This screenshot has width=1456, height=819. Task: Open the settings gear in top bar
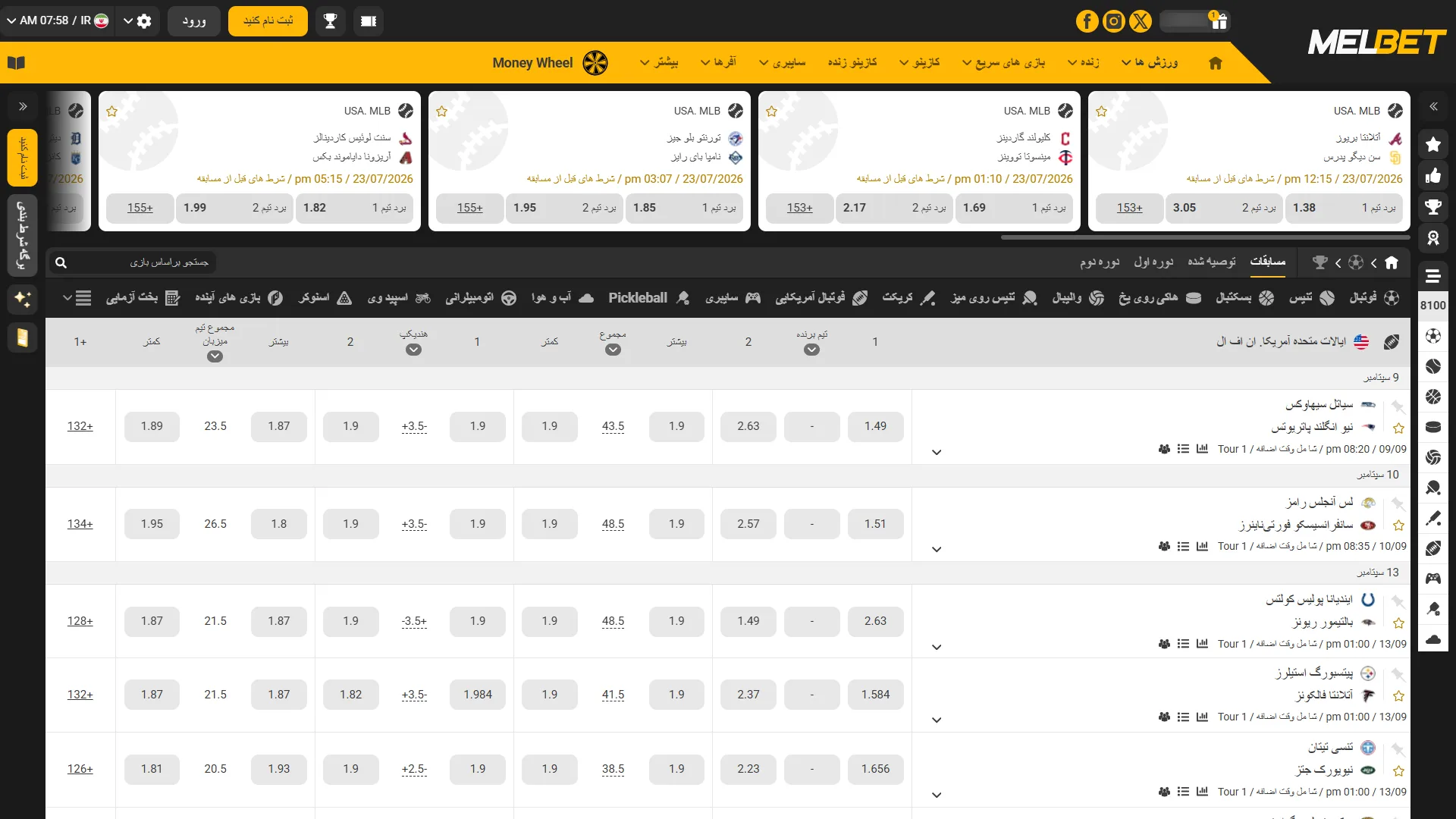(144, 21)
